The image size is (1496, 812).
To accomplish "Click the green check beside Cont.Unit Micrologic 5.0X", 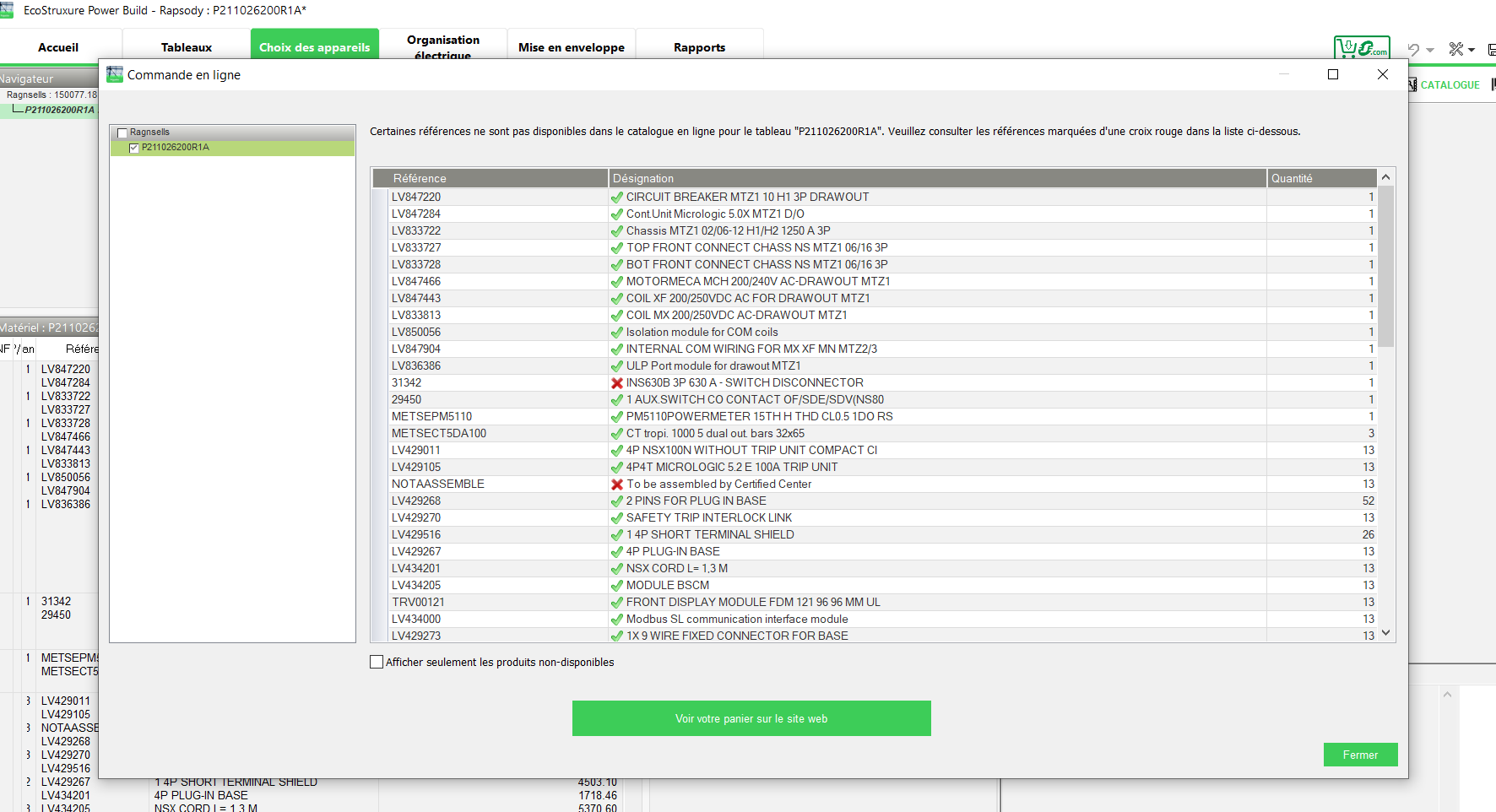I will [617, 214].
